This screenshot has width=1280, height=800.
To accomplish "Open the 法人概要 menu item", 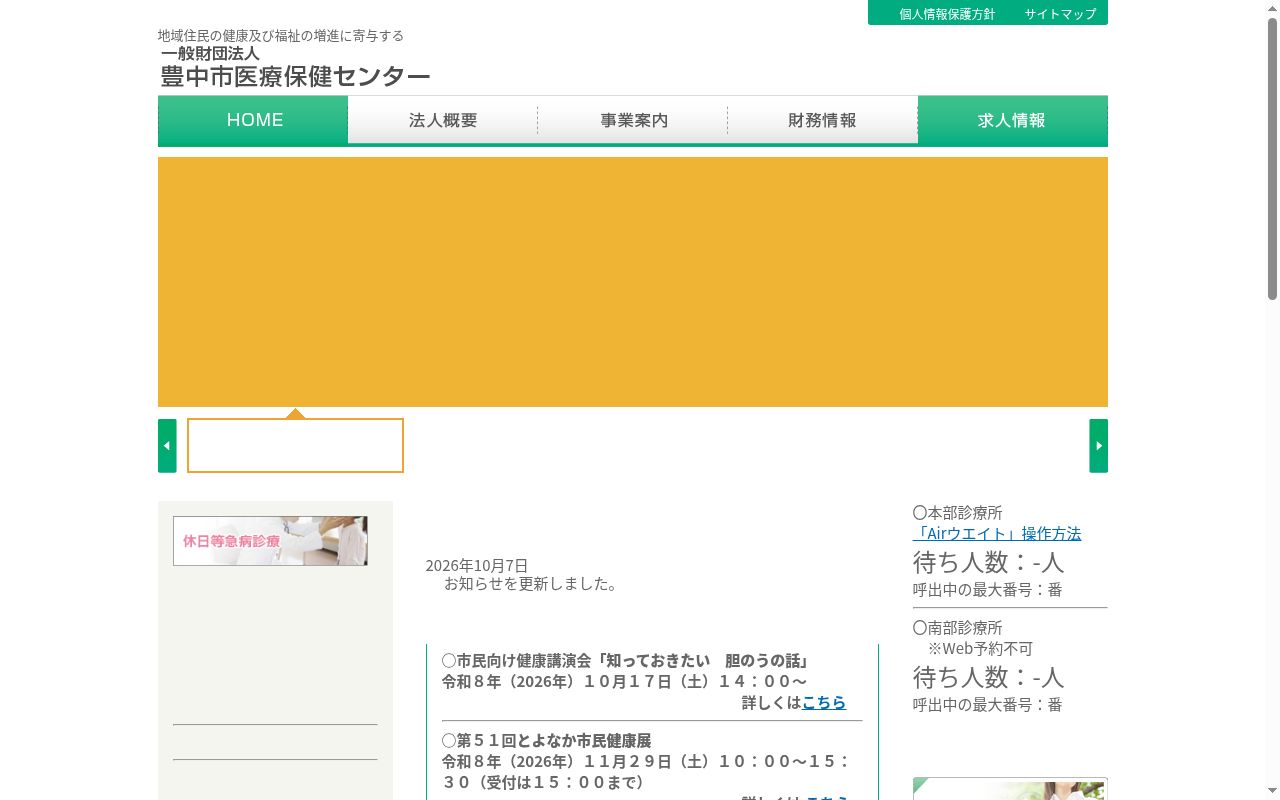I will point(443,120).
